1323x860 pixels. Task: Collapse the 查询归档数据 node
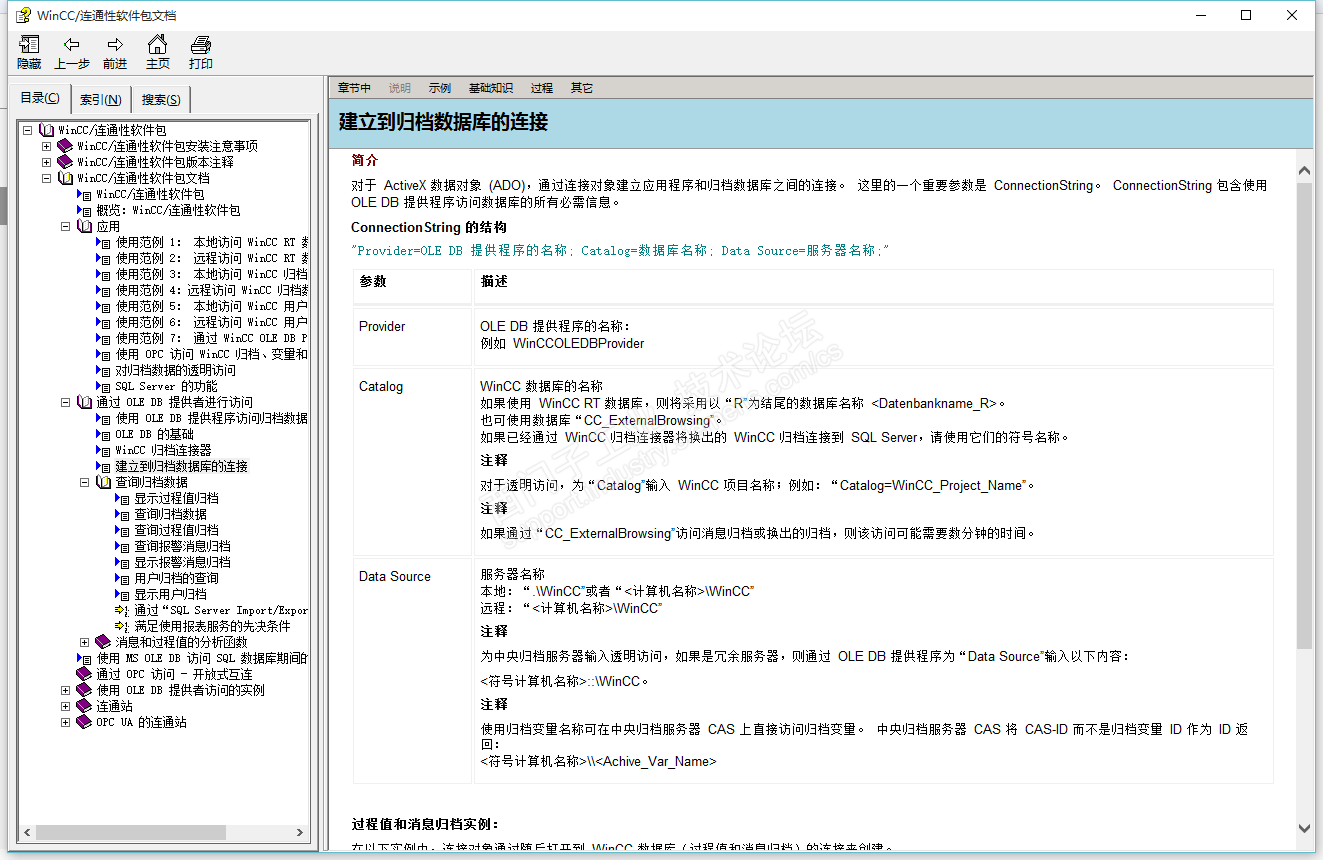click(x=84, y=482)
